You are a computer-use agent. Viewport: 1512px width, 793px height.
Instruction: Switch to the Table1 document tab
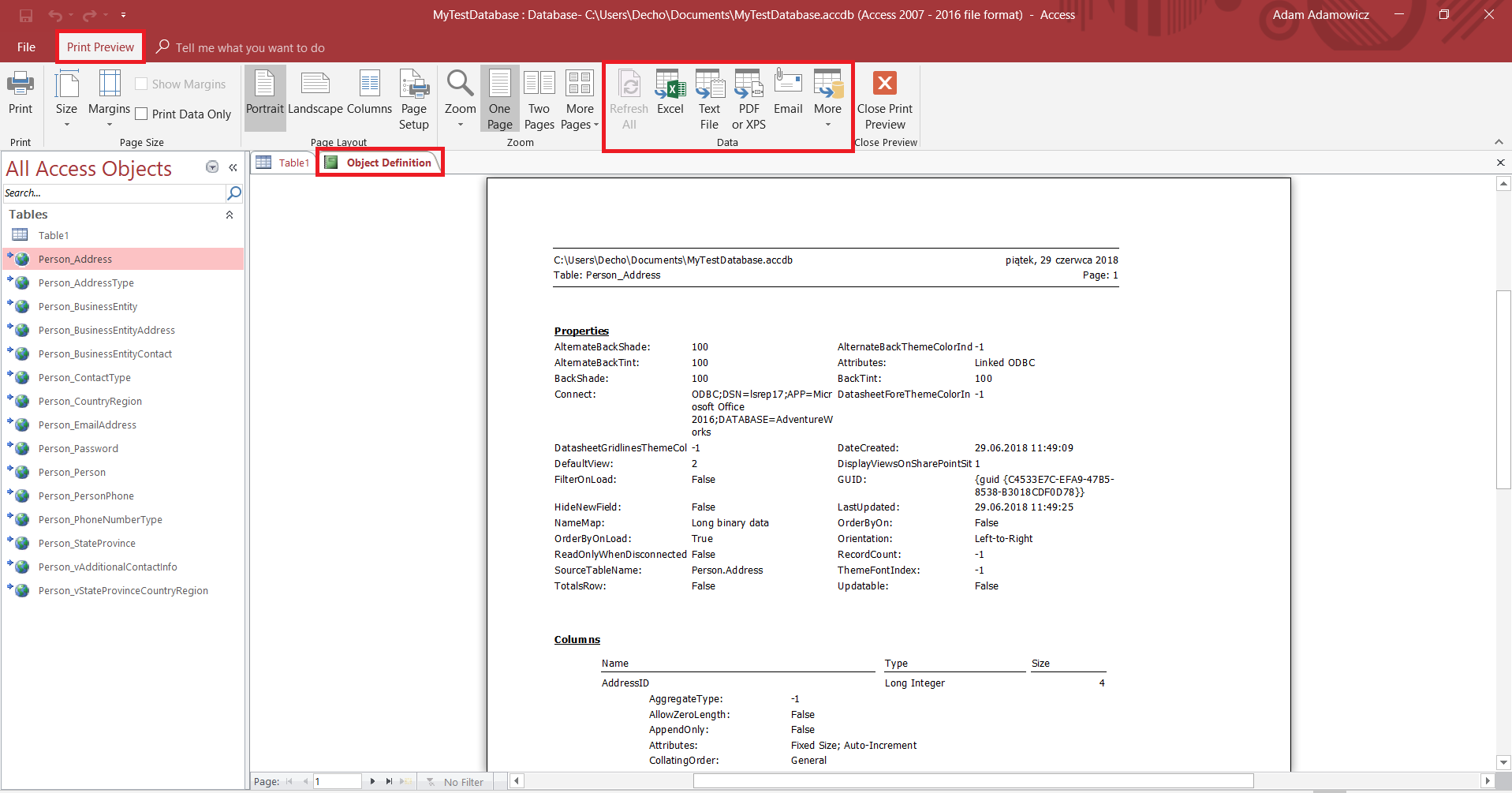pyautogui.click(x=284, y=163)
